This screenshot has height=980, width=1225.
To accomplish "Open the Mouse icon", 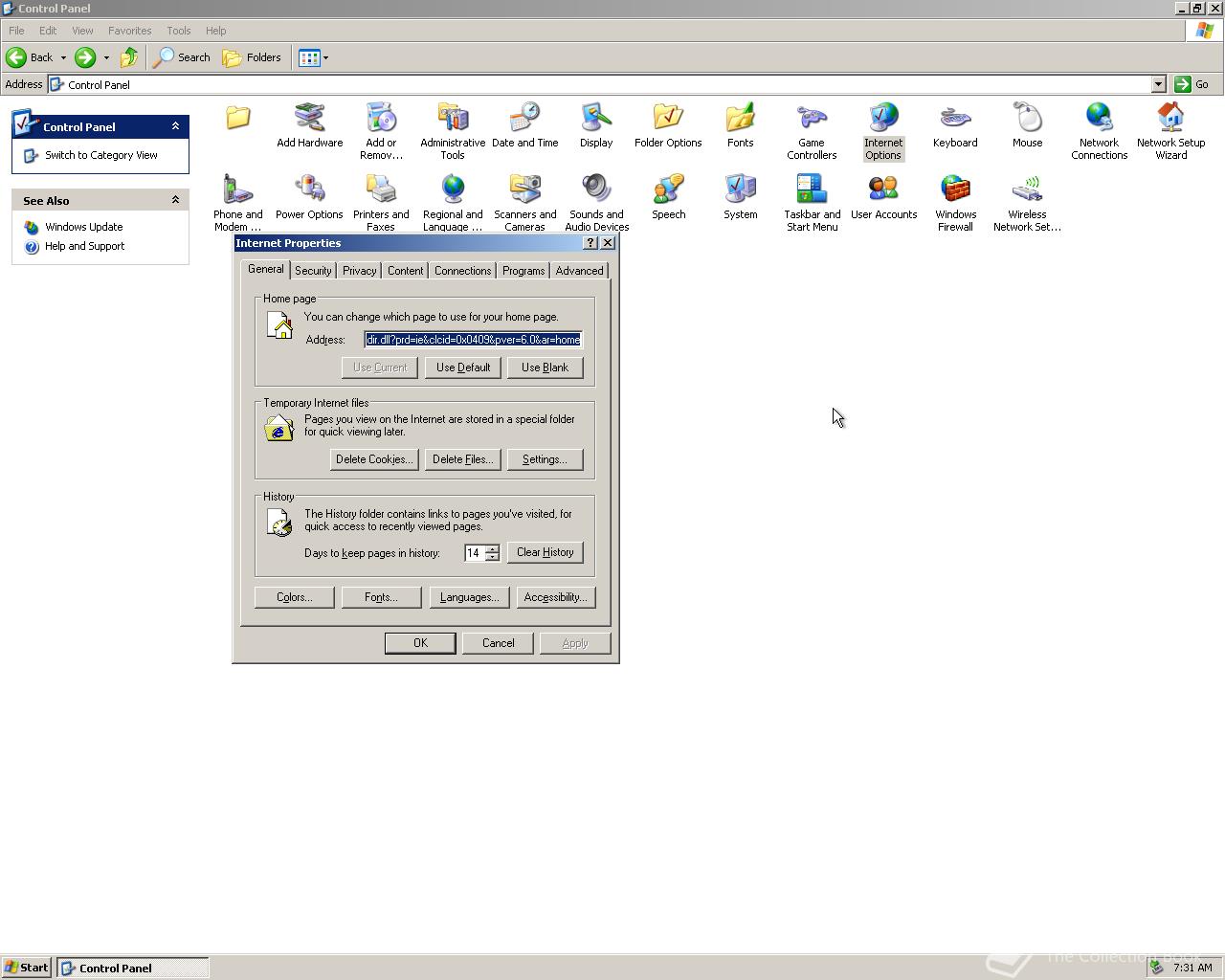I will [1027, 125].
